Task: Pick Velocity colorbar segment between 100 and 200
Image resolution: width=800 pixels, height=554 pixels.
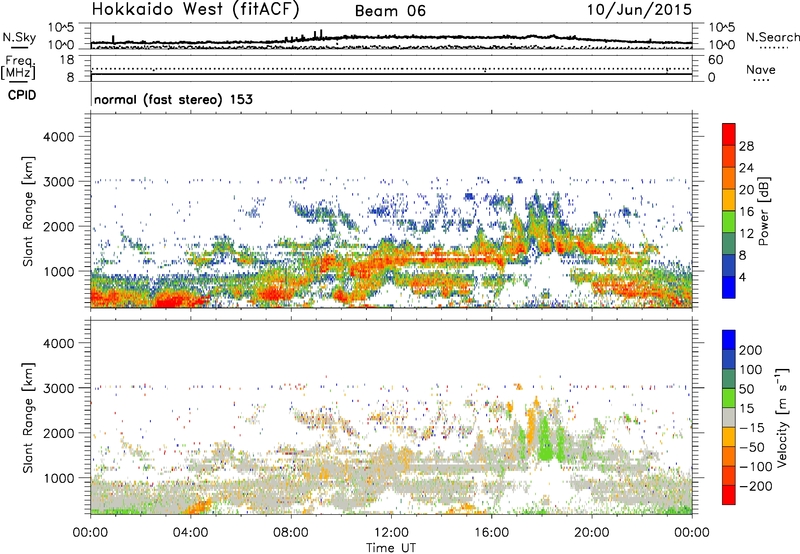Action: tap(729, 359)
